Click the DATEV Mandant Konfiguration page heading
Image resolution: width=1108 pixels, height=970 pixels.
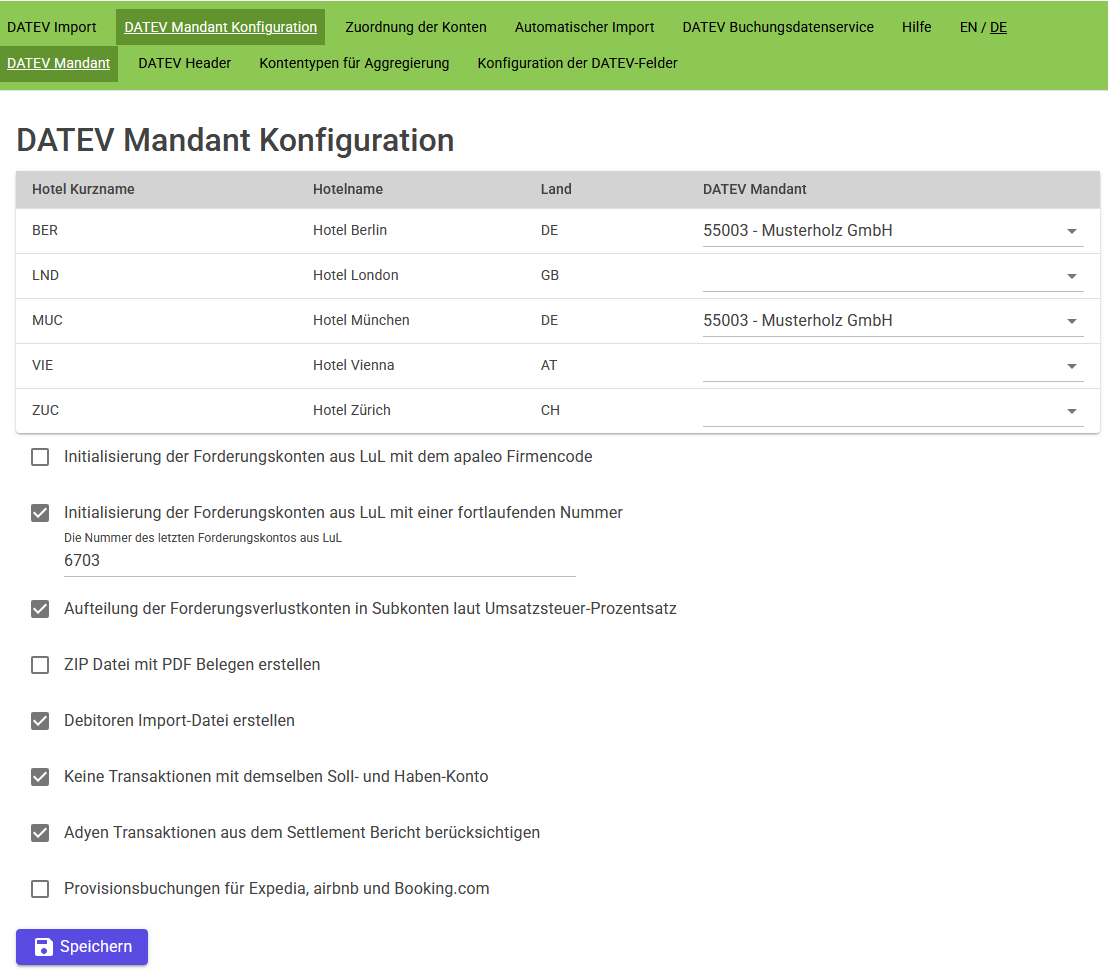tap(235, 140)
